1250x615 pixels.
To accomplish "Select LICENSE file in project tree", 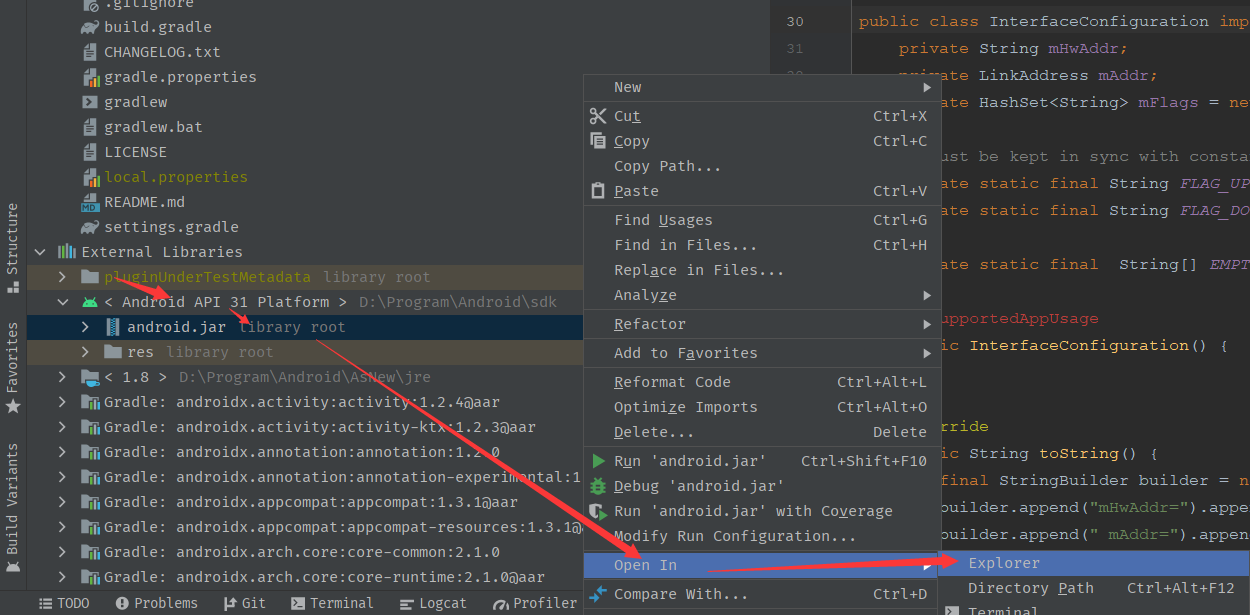I will pos(135,152).
